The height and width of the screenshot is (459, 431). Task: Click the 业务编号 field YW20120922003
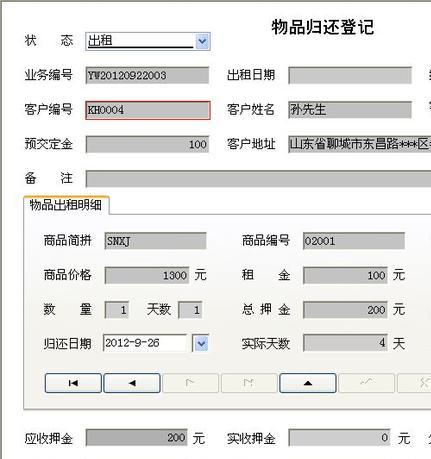(x=147, y=75)
